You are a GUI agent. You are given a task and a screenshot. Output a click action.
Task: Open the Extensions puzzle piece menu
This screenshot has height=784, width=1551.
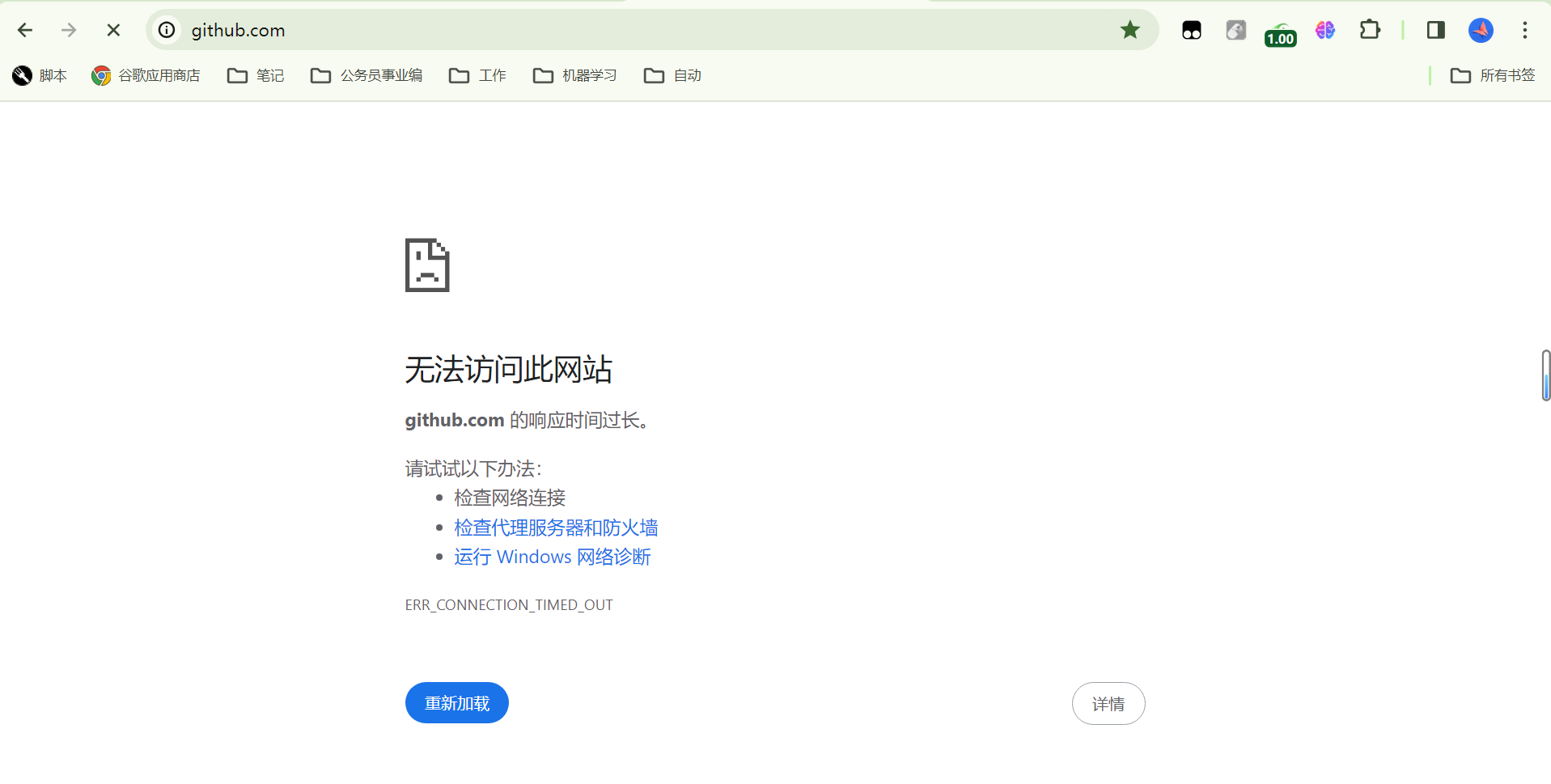click(x=1370, y=31)
